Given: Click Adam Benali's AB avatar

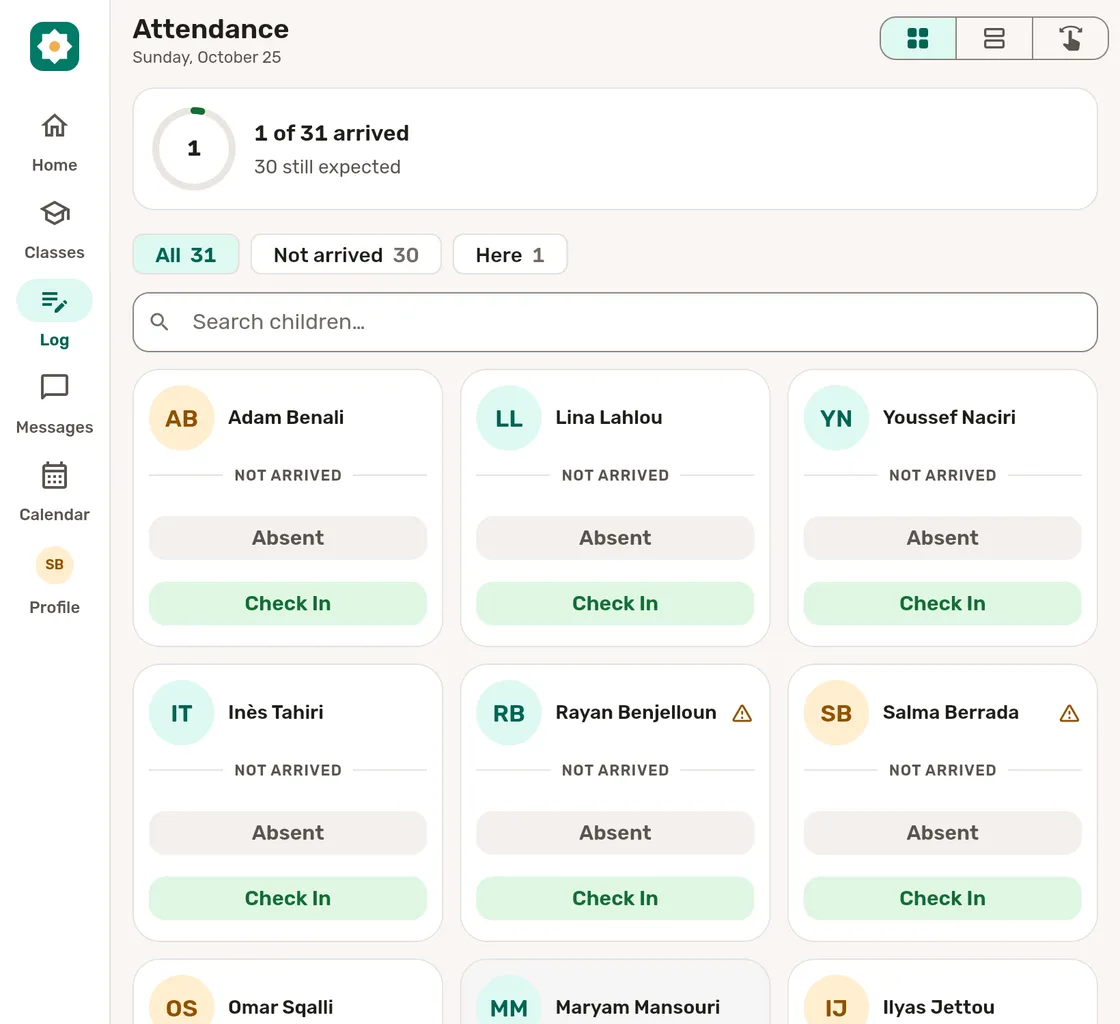Looking at the screenshot, I should tap(181, 418).
